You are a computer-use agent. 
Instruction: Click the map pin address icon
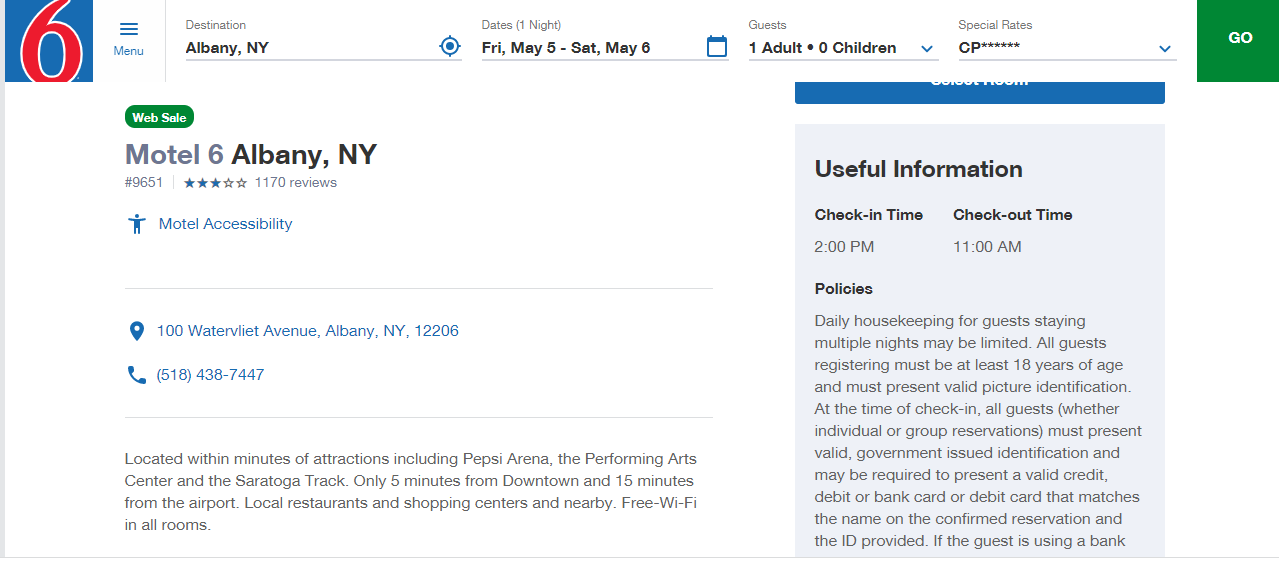137,331
